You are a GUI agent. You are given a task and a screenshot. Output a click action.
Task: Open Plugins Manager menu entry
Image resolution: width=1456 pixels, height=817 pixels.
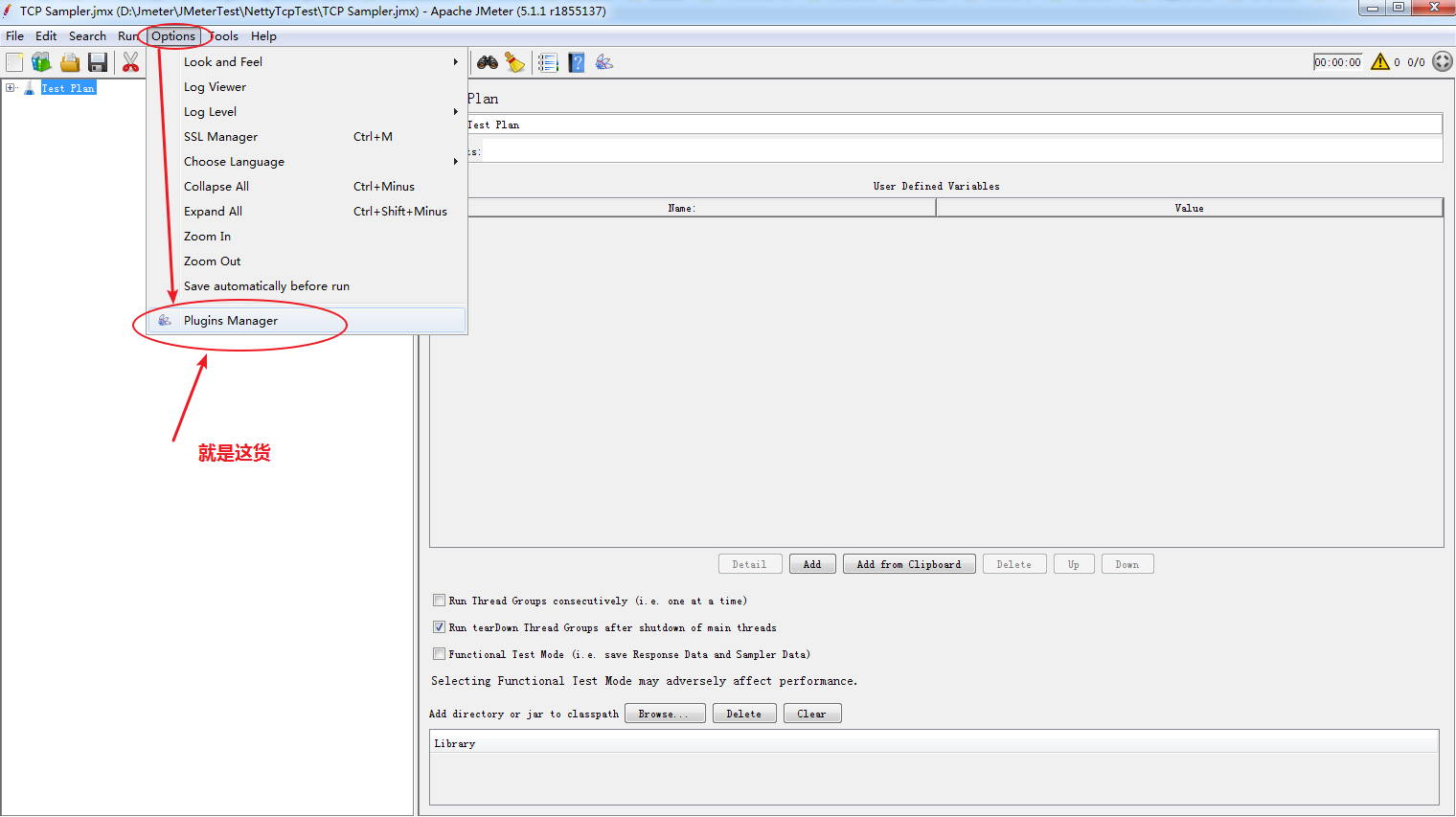[x=307, y=321]
